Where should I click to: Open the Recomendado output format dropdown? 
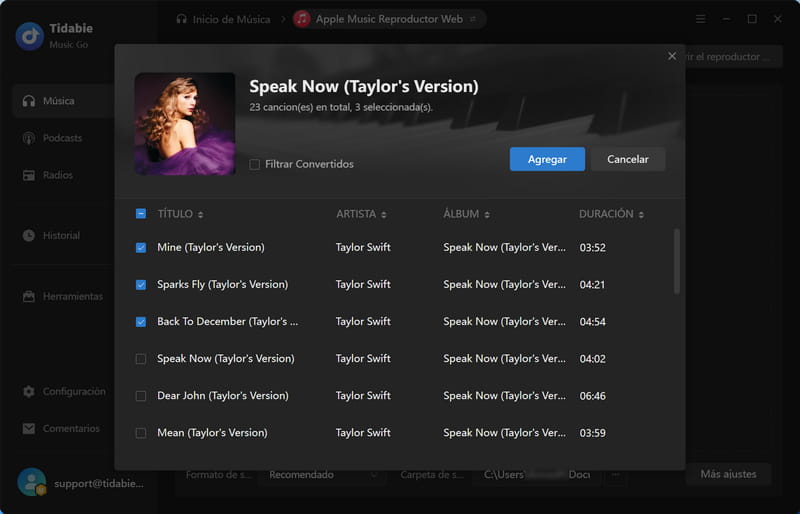322,475
